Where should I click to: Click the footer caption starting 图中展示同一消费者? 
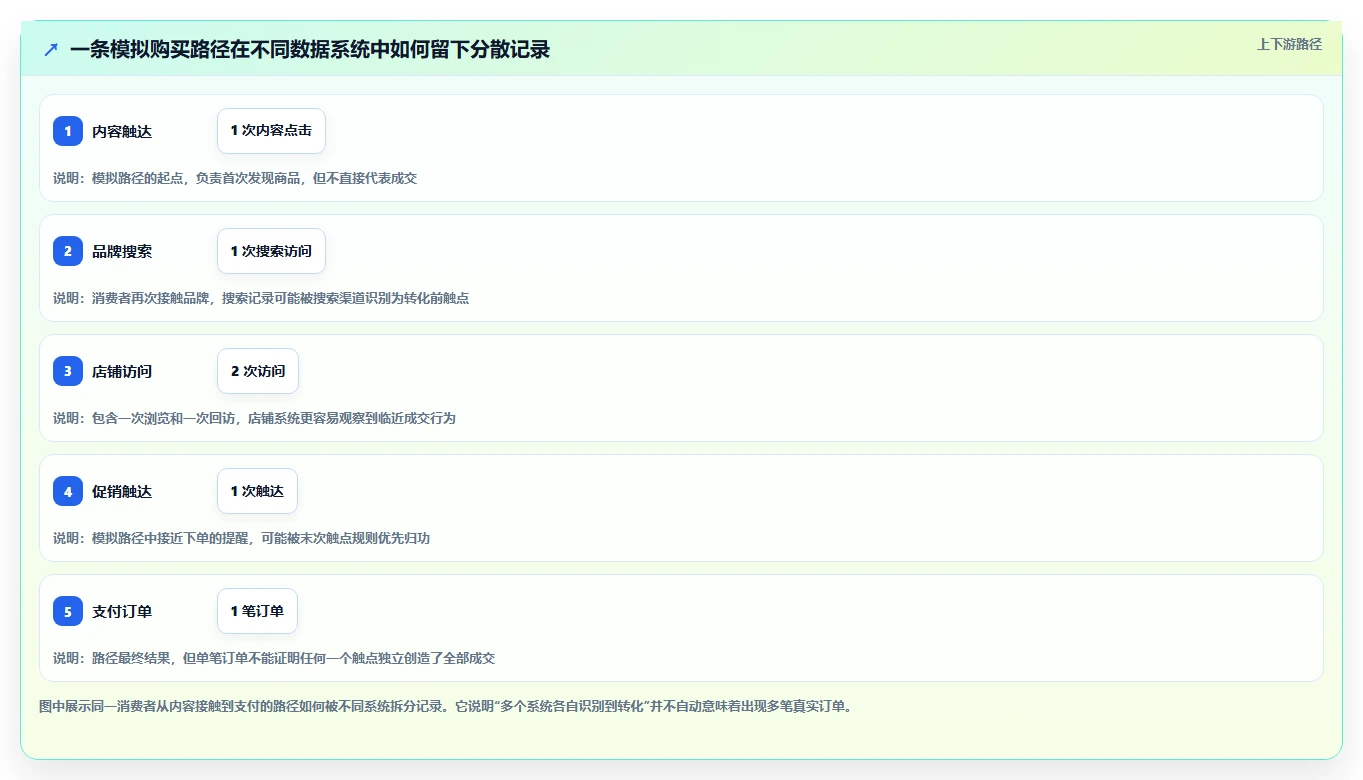445,706
